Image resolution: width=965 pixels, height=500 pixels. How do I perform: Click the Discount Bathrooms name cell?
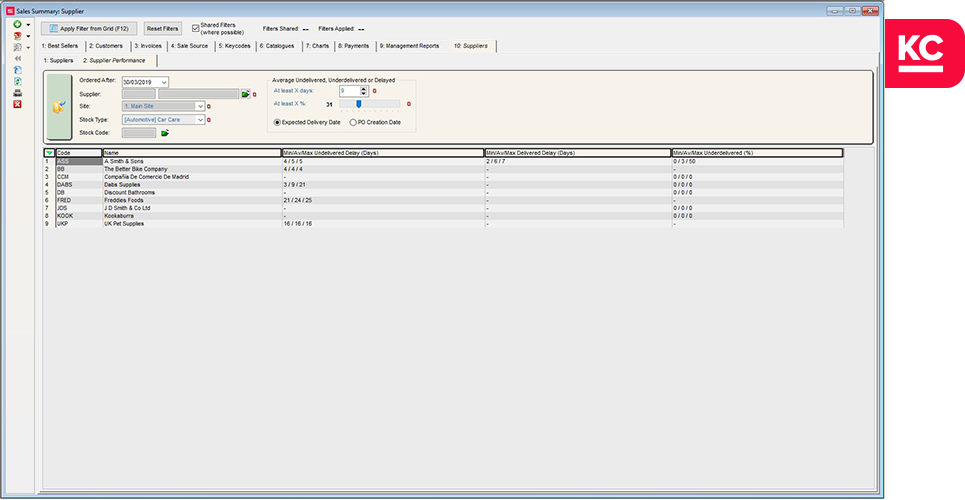pyautogui.click(x=192, y=192)
